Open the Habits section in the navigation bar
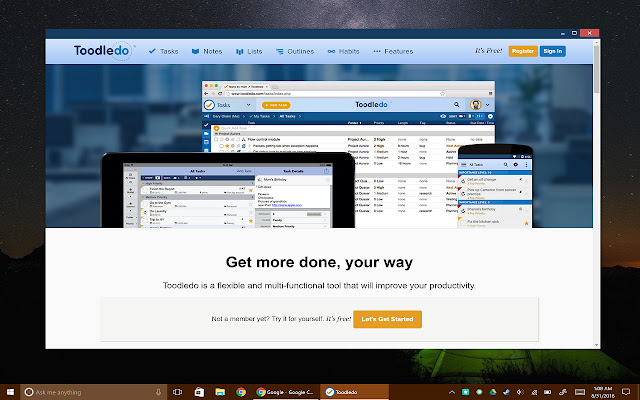 [x=343, y=51]
